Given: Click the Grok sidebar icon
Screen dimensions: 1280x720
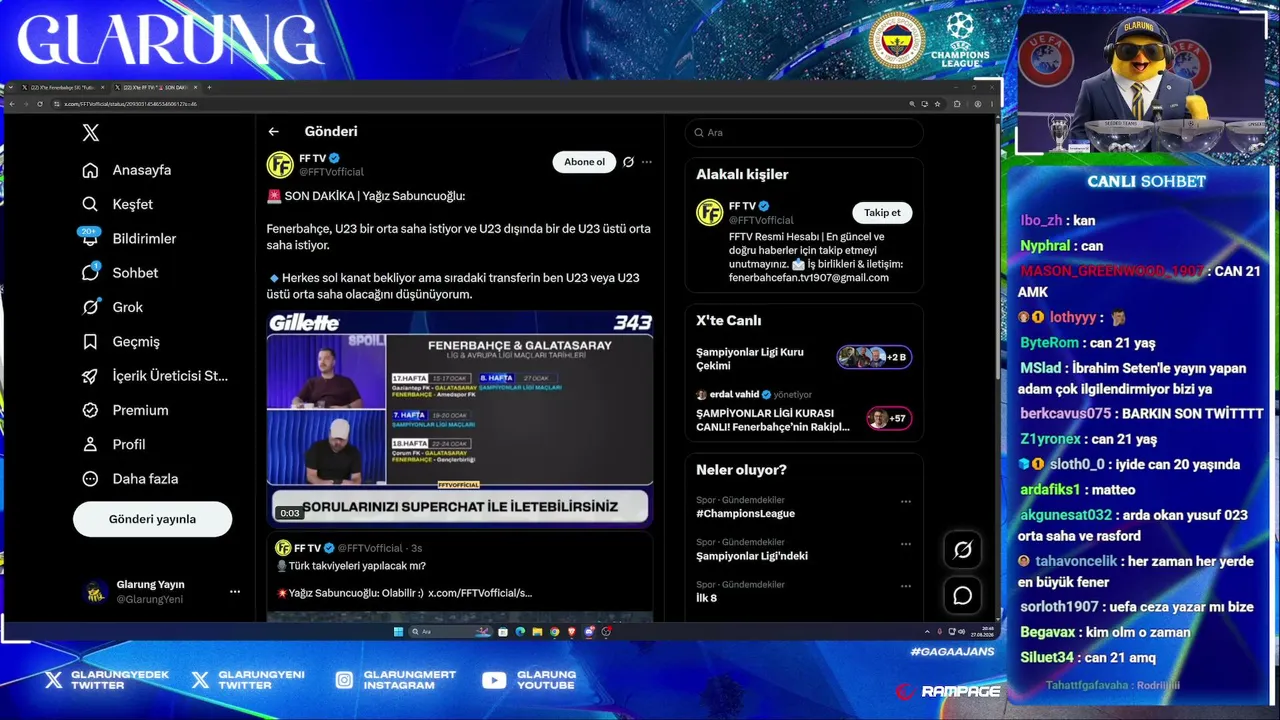Looking at the screenshot, I should [x=91, y=307].
